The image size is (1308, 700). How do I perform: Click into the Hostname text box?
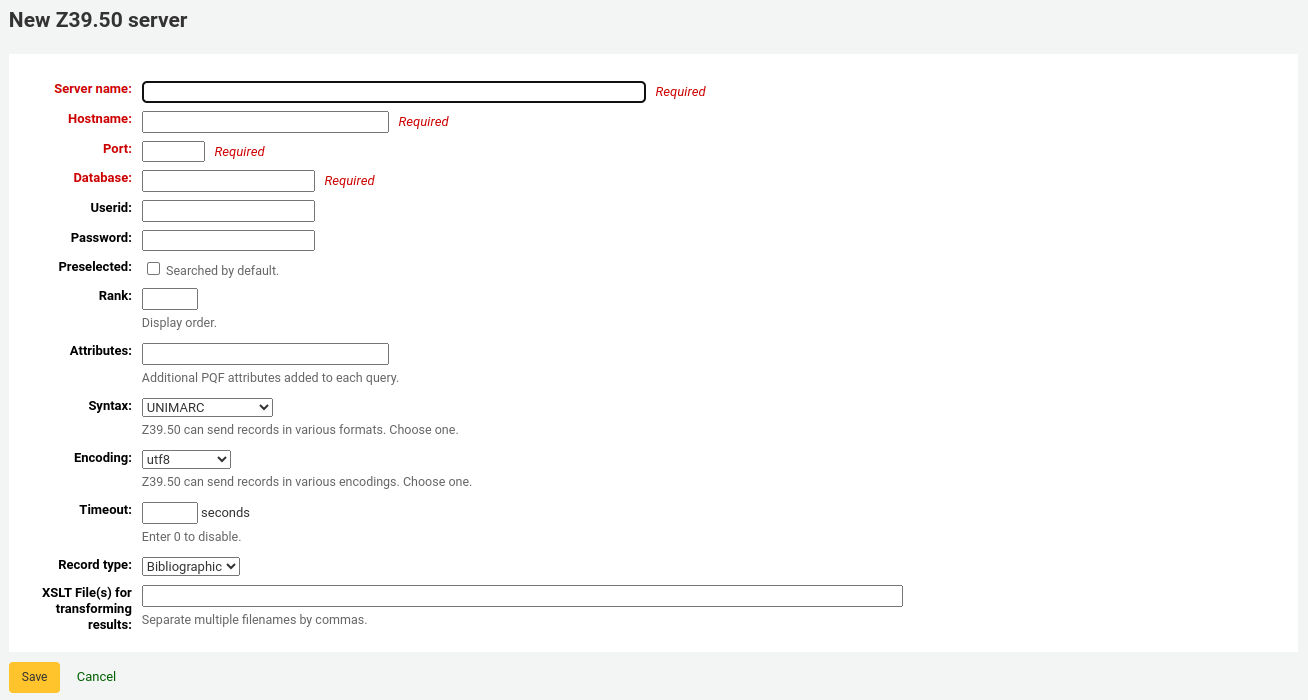click(x=265, y=122)
